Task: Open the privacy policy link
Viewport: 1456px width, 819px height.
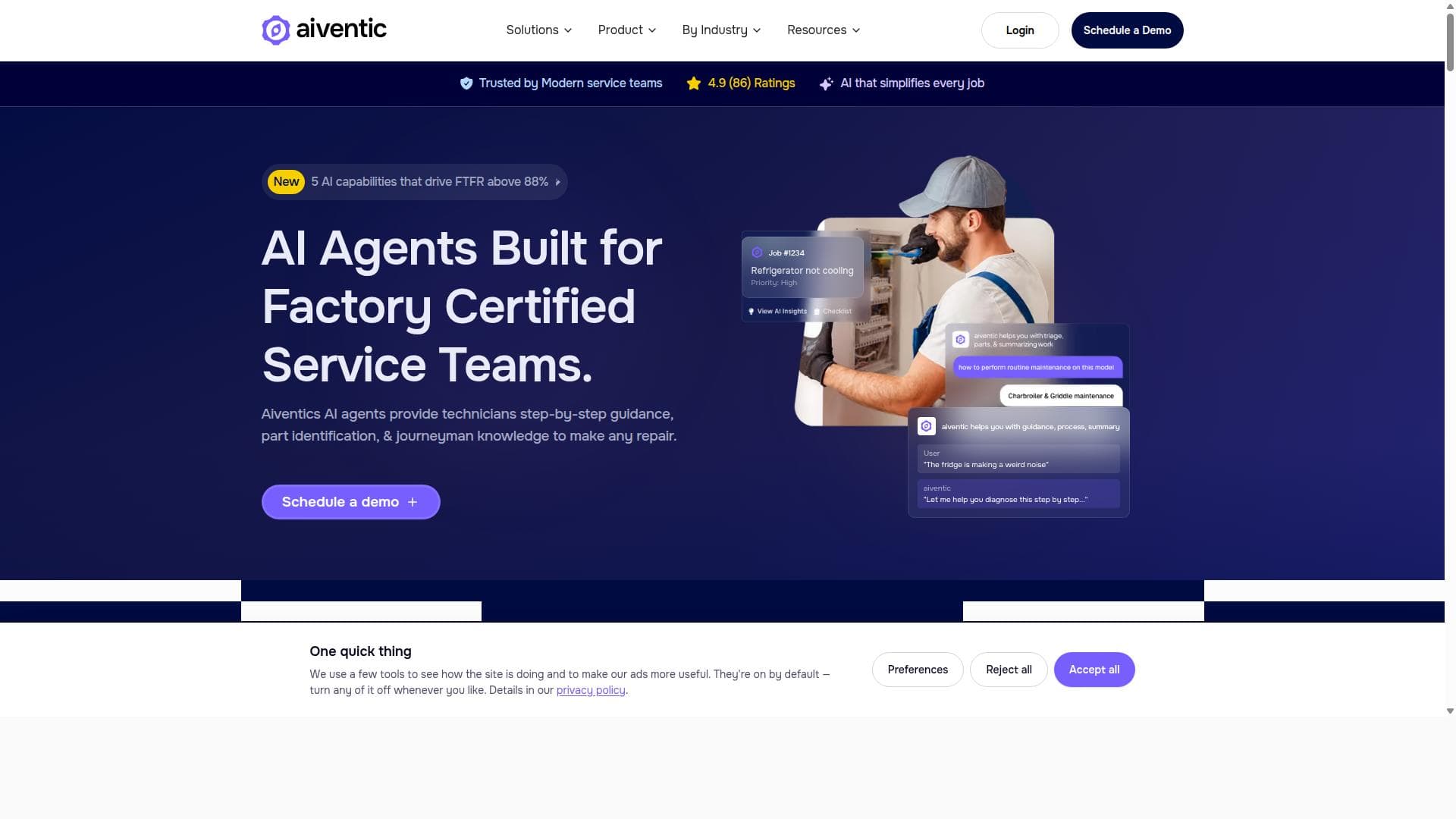Action: [x=591, y=690]
